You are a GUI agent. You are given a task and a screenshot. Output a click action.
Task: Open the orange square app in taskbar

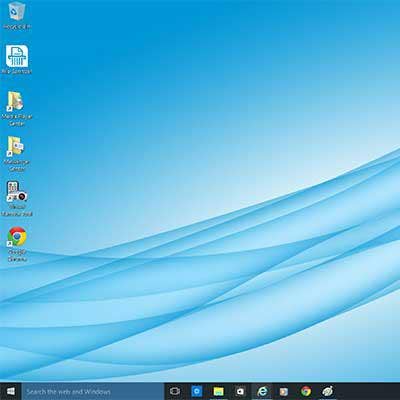[284, 391]
